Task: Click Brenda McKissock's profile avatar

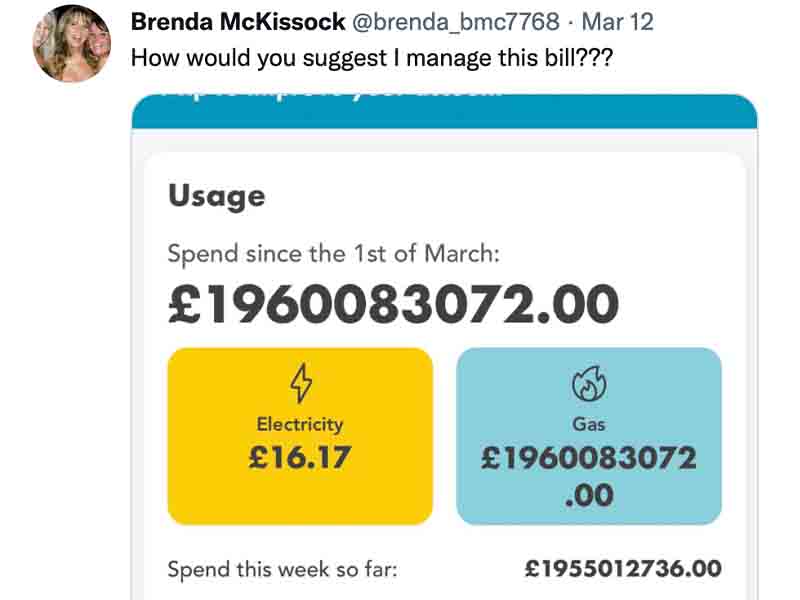Action: (72, 43)
